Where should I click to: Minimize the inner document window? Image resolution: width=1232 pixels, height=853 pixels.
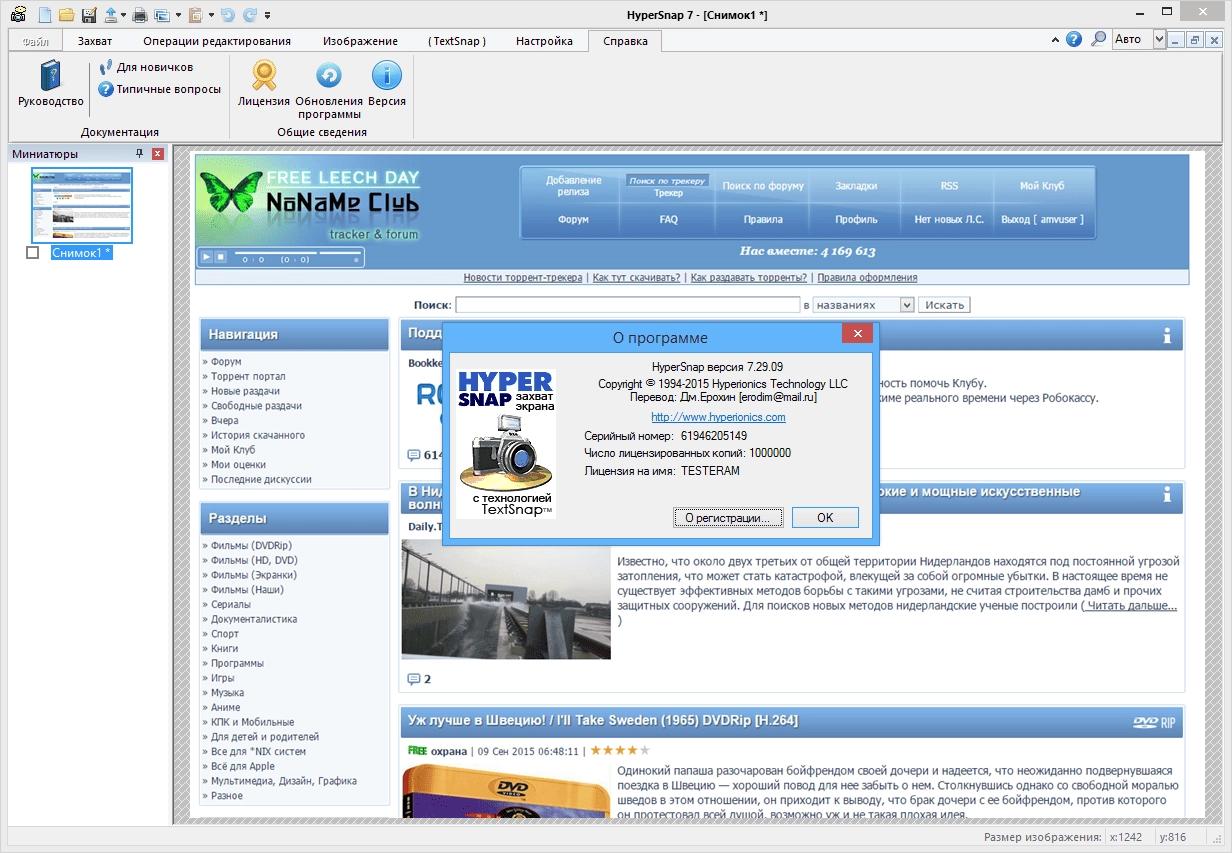(x=1177, y=40)
